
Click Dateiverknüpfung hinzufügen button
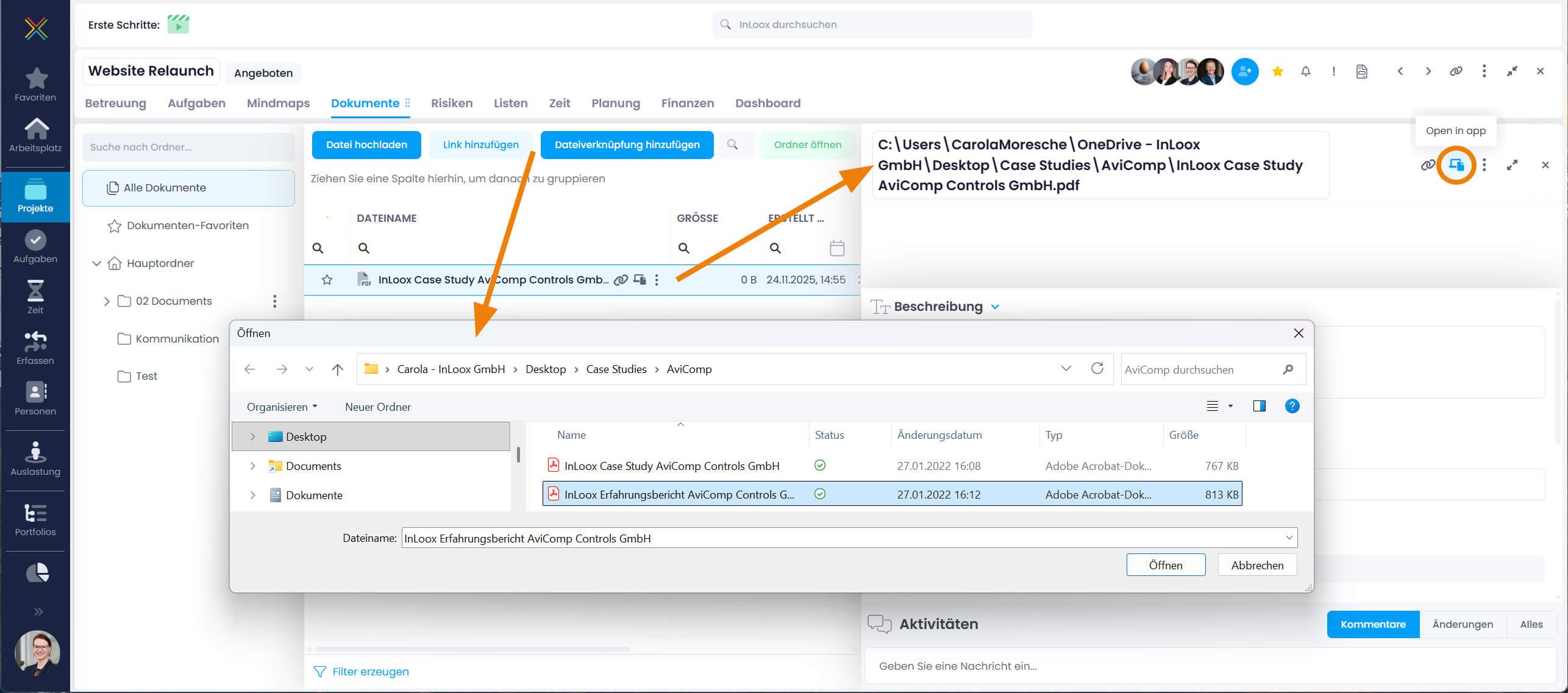(x=627, y=144)
